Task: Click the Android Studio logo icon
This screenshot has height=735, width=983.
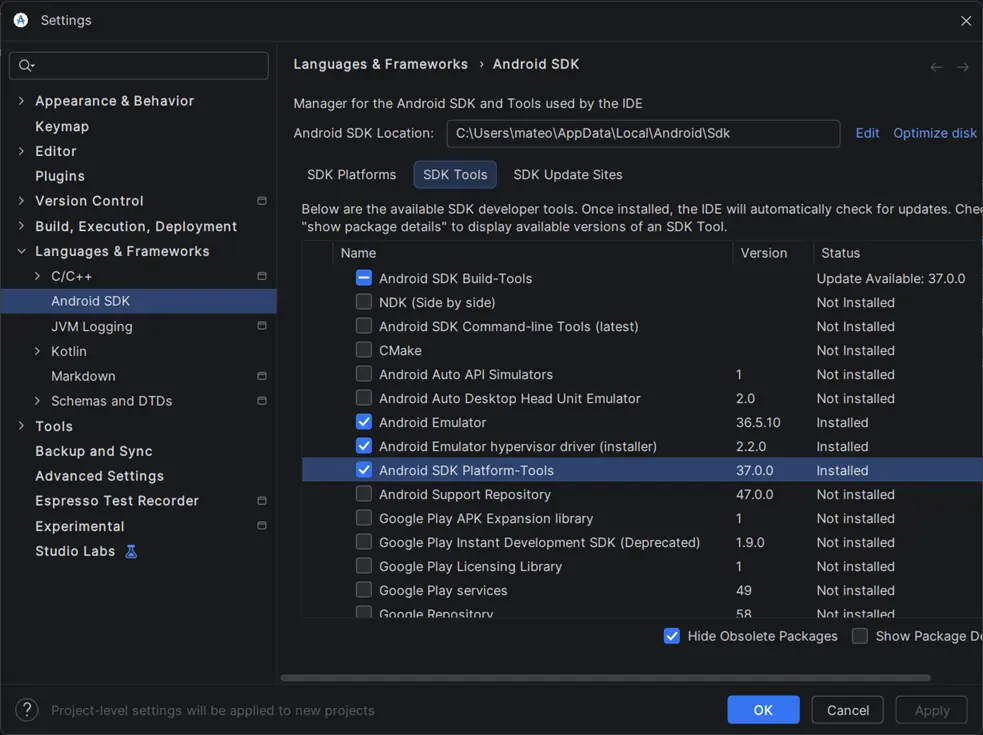Action: [x=21, y=20]
